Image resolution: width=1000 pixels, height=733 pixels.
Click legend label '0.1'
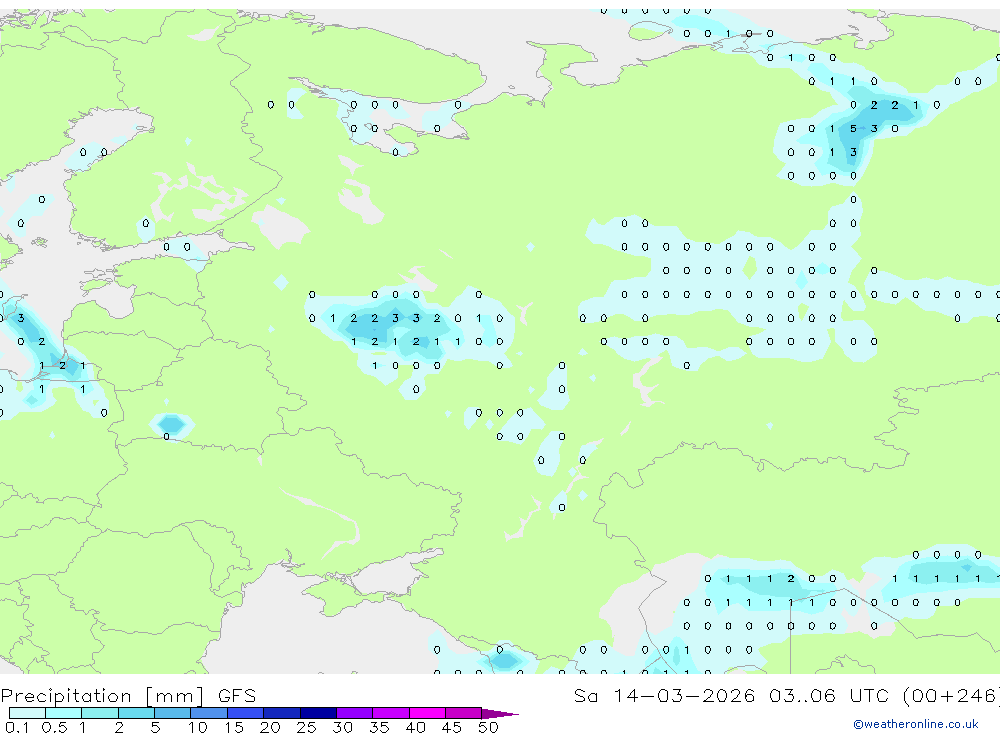coord(17,727)
